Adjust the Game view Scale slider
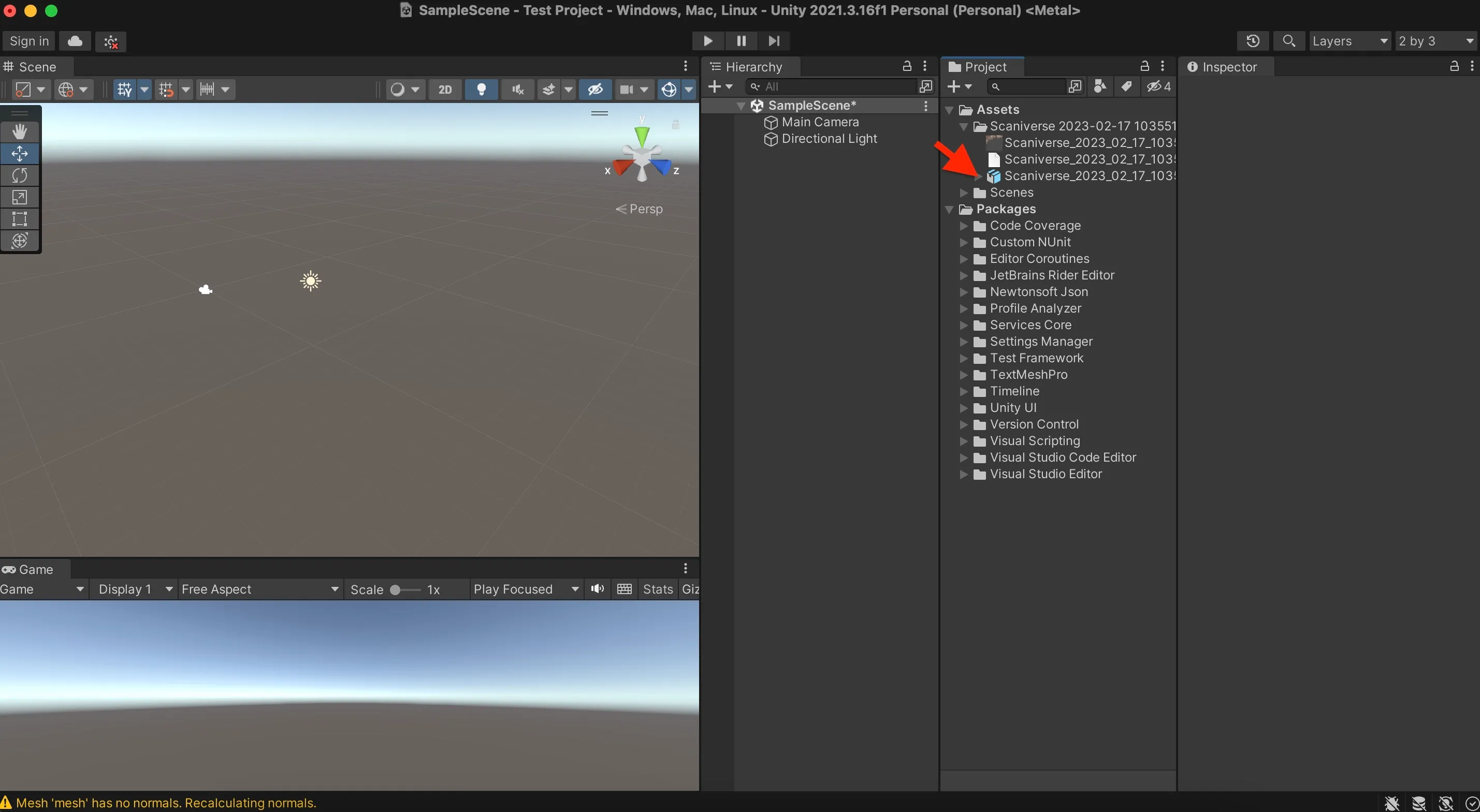 [x=396, y=590]
